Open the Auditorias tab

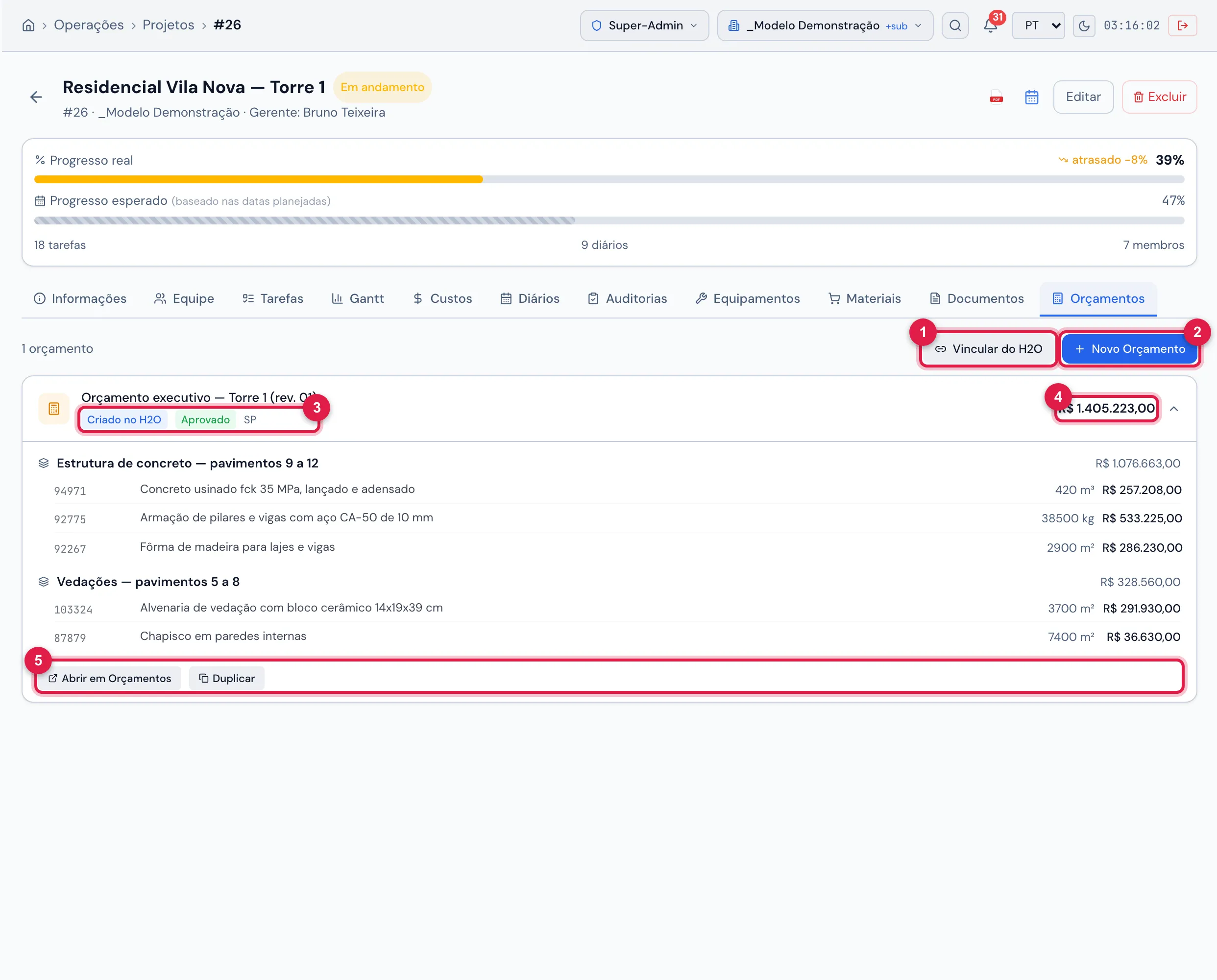click(x=628, y=298)
